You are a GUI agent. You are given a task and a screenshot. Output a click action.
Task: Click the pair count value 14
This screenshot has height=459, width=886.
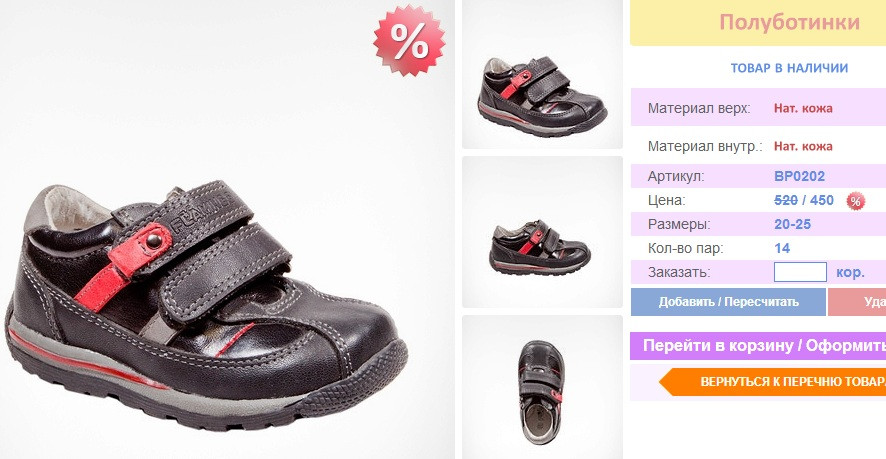(x=782, y=248)
